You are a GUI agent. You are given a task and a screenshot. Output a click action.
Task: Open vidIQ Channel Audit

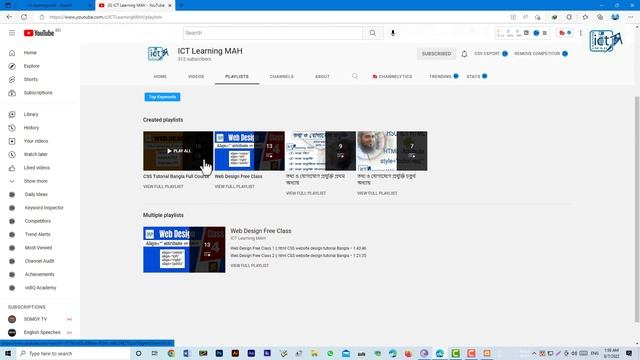click(40, 261)
